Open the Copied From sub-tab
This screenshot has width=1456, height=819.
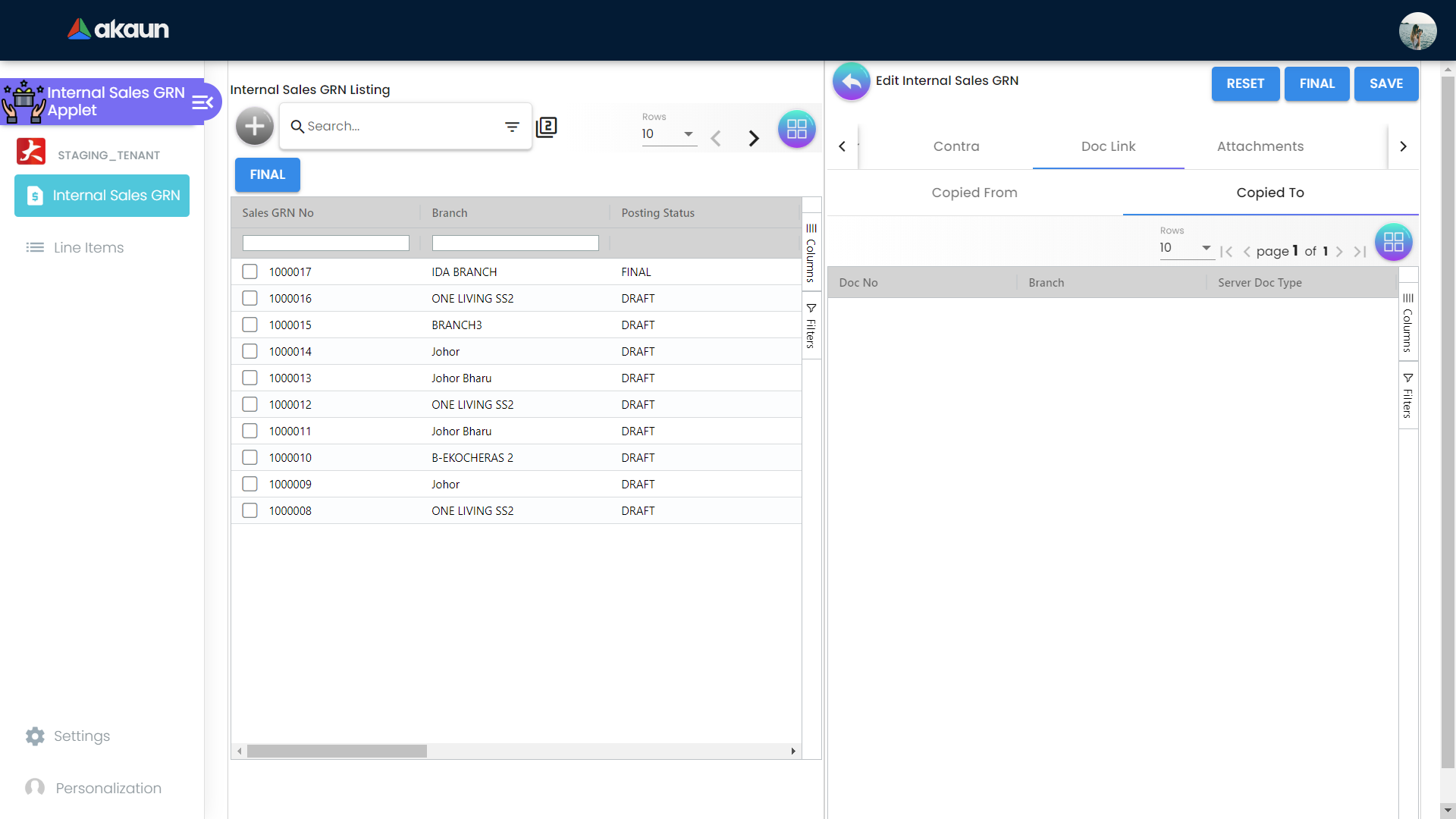point(974,193)
